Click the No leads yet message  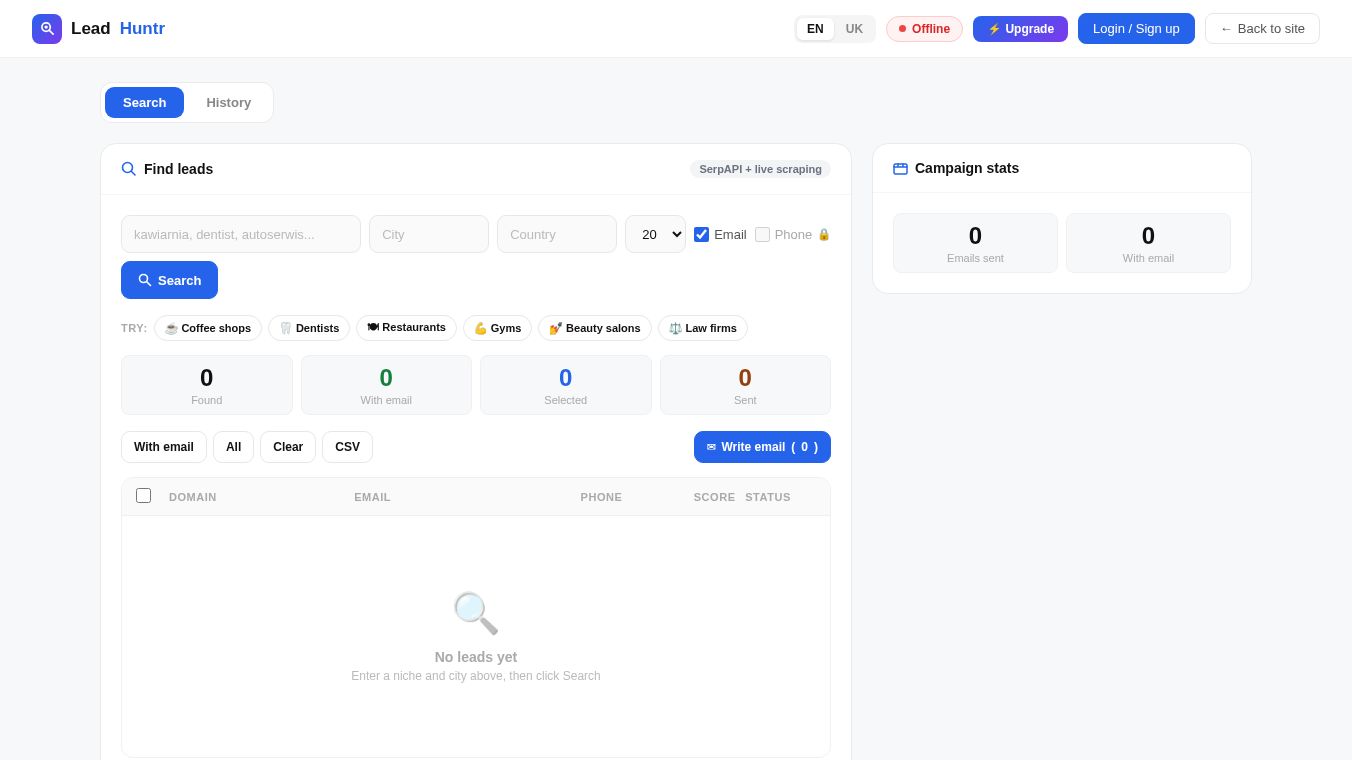tap(476, 657)
